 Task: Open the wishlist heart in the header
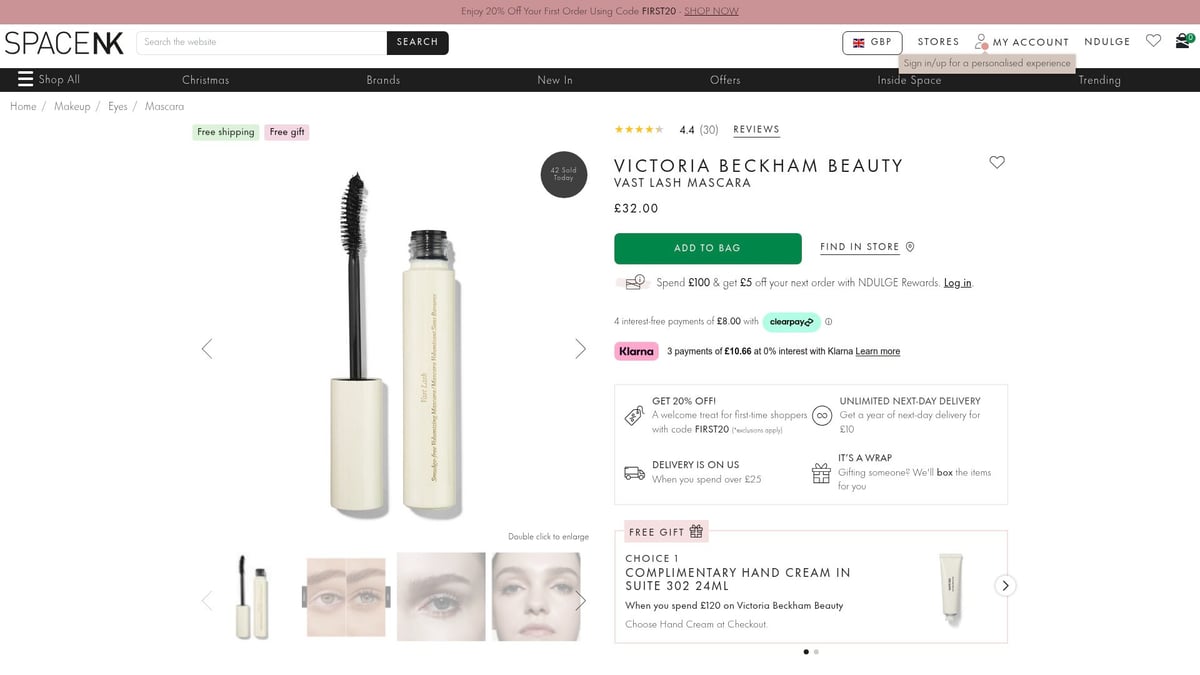(1153, 41)
